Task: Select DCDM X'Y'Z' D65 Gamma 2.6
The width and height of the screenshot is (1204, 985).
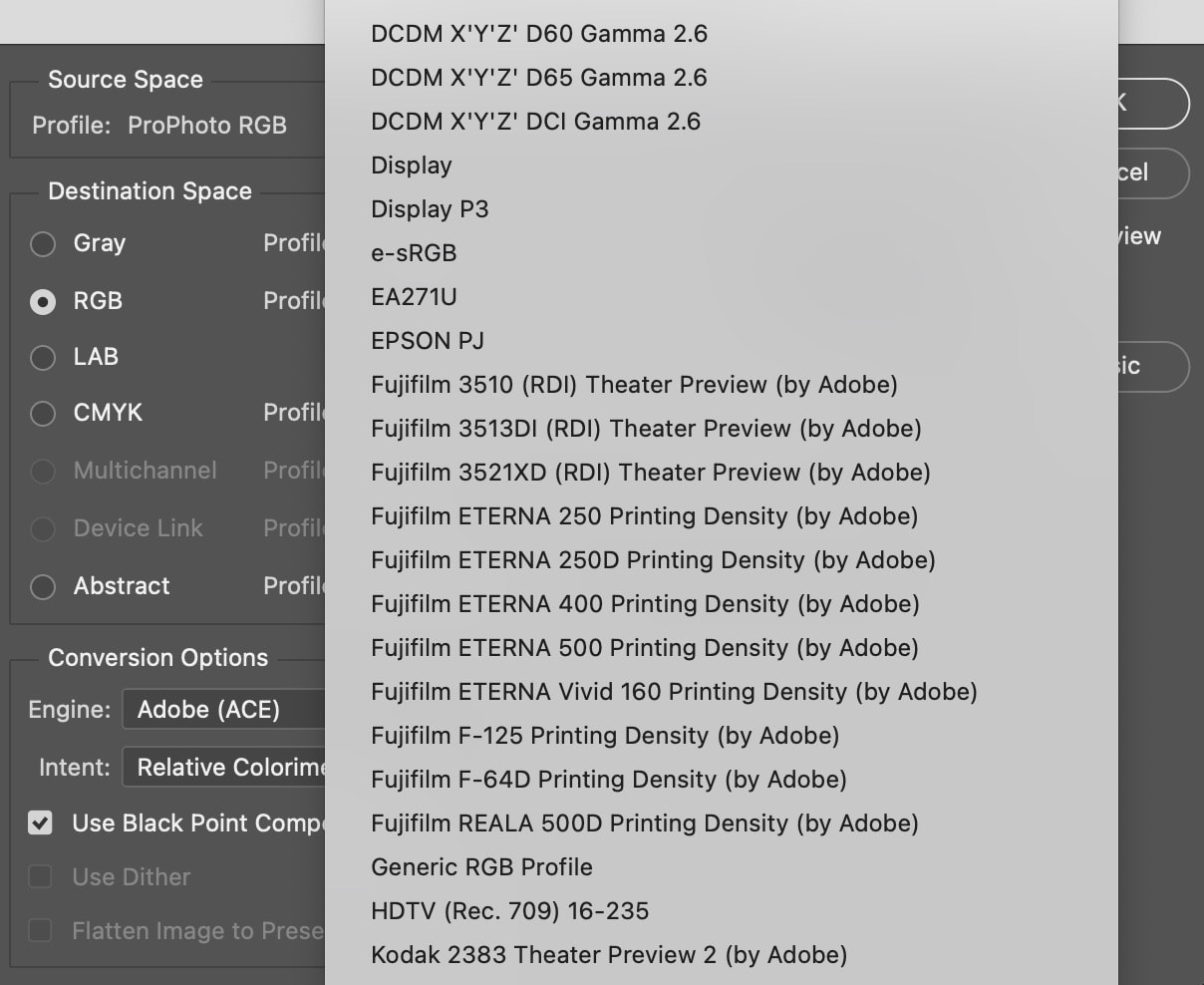Action: point(538,78)
